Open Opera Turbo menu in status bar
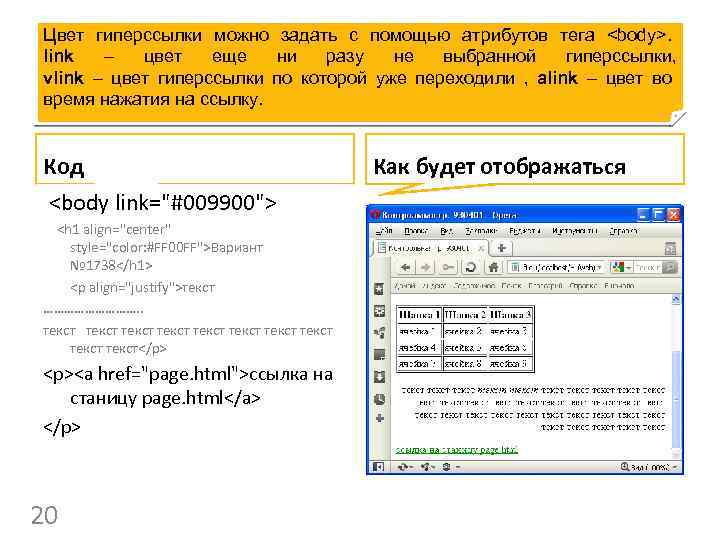 [449, 467]
